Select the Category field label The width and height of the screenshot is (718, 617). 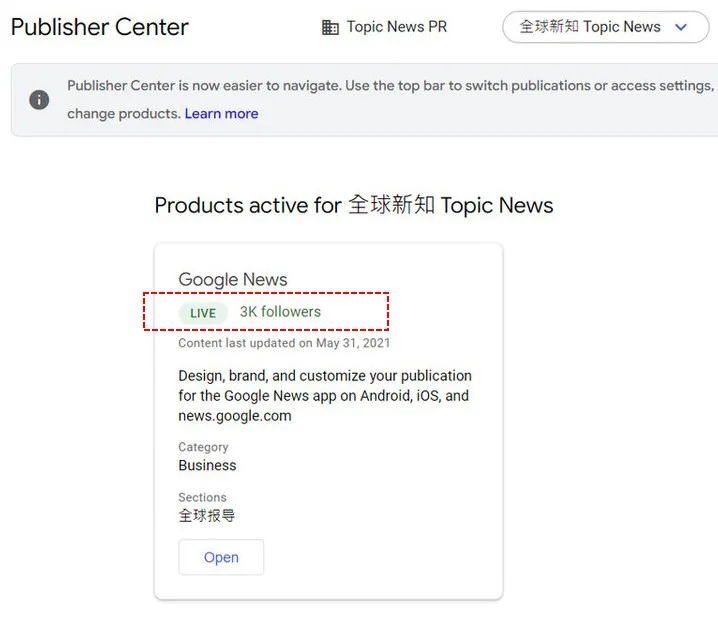pyautogui.click(x=203, y=447)
